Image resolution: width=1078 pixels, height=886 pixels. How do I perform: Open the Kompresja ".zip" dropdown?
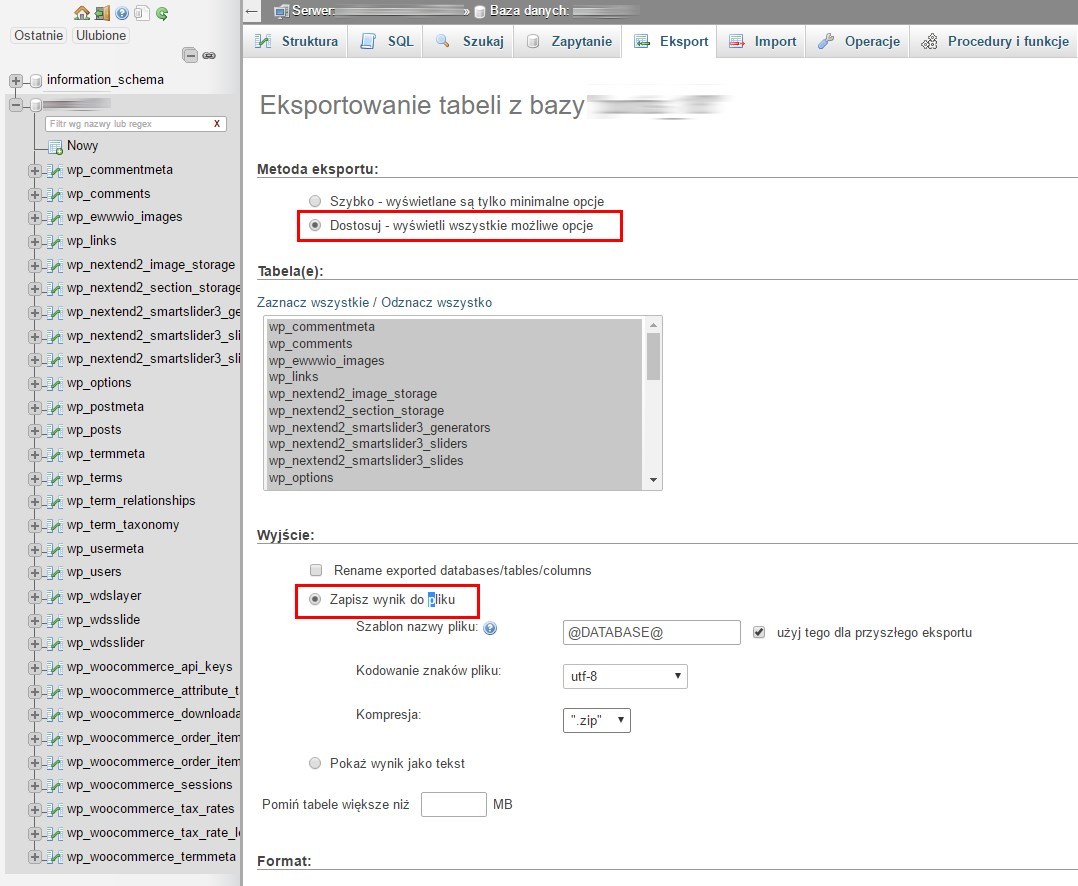tap(597, 720)
